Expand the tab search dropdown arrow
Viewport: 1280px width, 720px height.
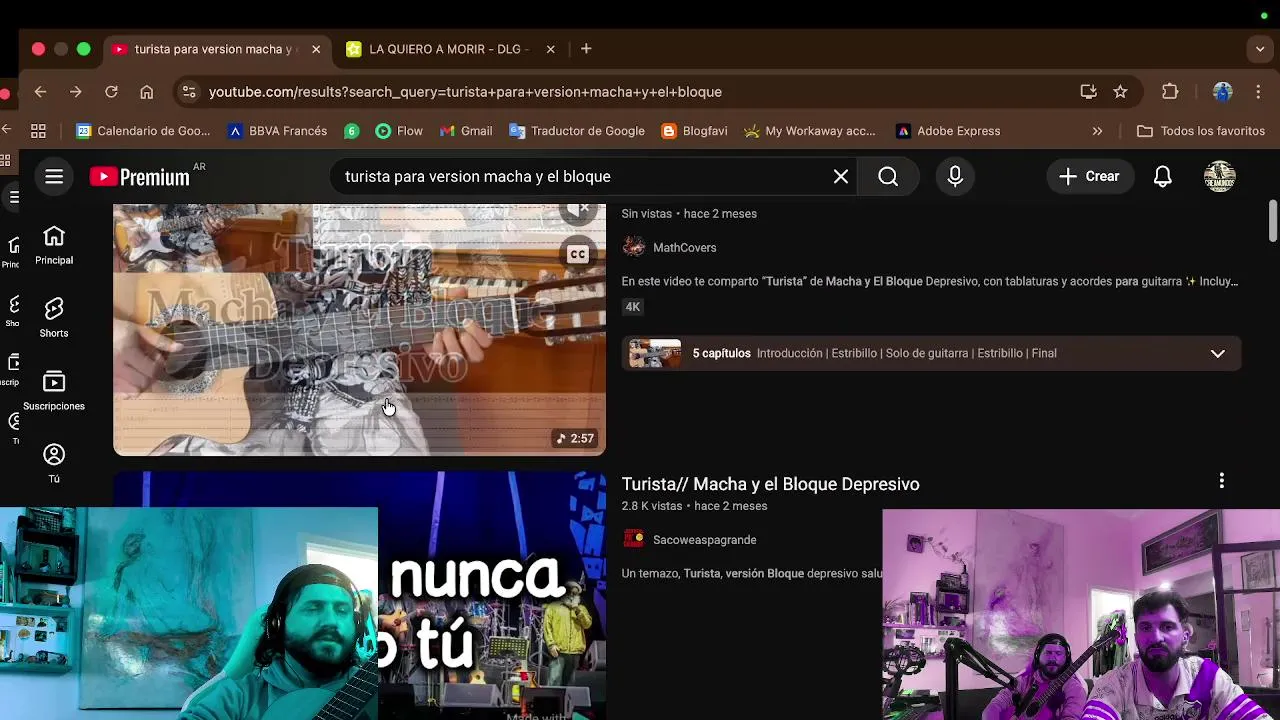(x=1260, y=49)
